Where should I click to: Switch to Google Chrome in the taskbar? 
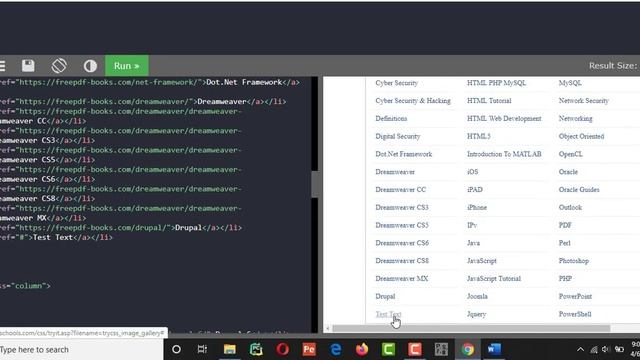click(468, 349)
